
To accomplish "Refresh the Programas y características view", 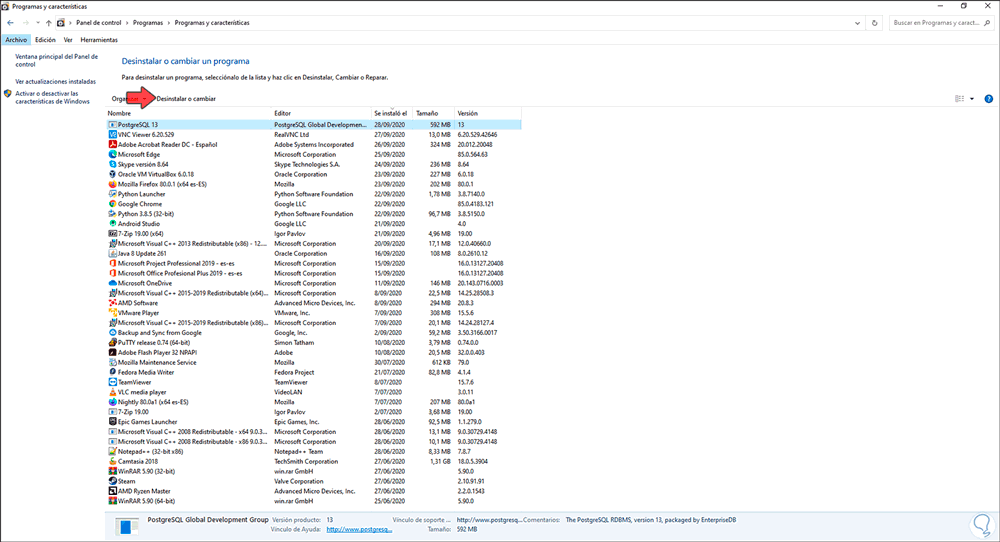I will [x=874, y=23].
